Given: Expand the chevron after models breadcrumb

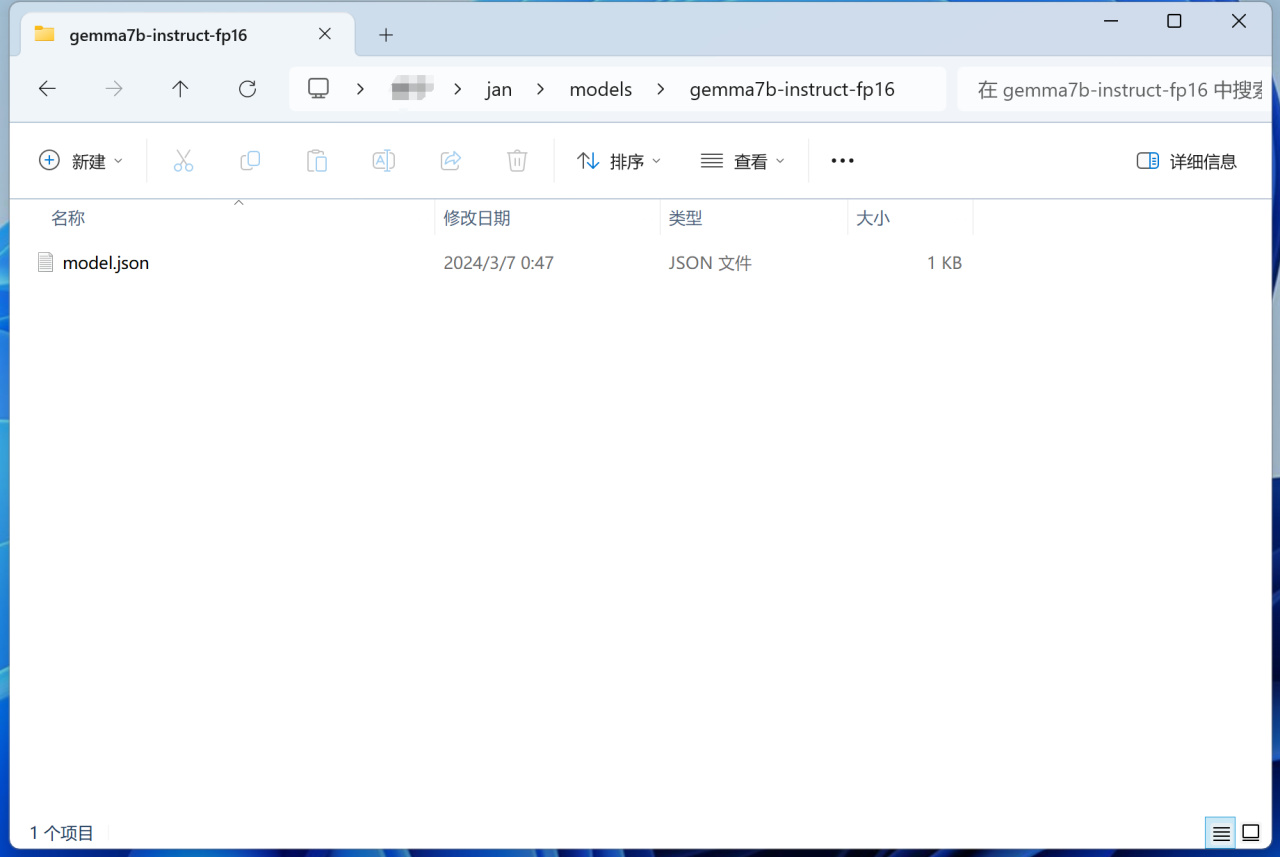Looking at the screenshot, I should 661,89.
